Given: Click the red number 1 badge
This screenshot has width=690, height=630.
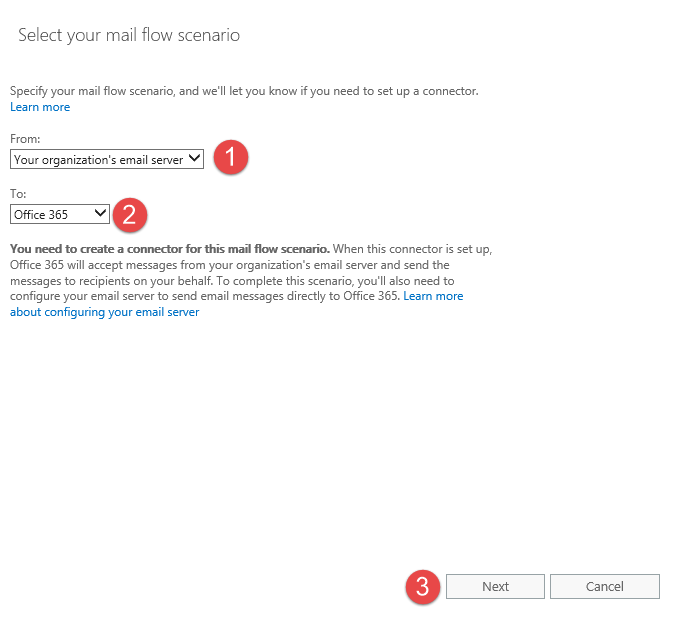Looking at the screenshot, I should tap(232, 158).
